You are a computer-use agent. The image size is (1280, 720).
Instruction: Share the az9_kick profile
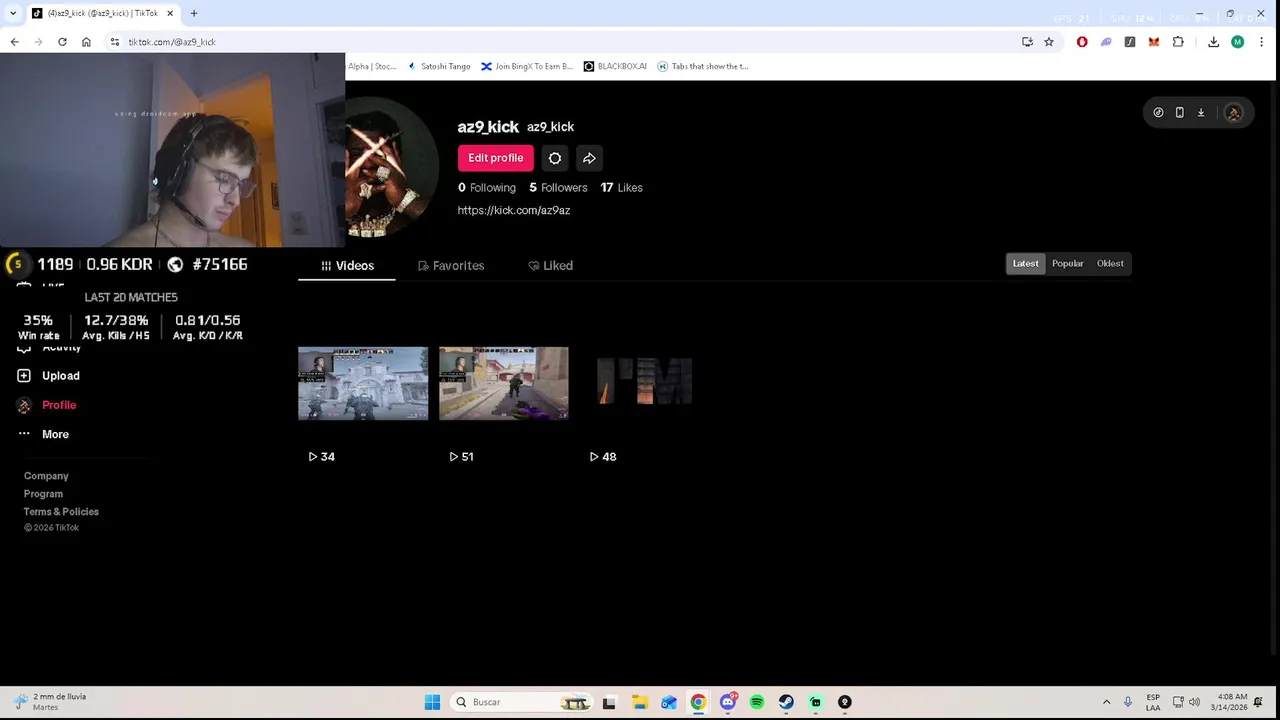click(589, 158)
